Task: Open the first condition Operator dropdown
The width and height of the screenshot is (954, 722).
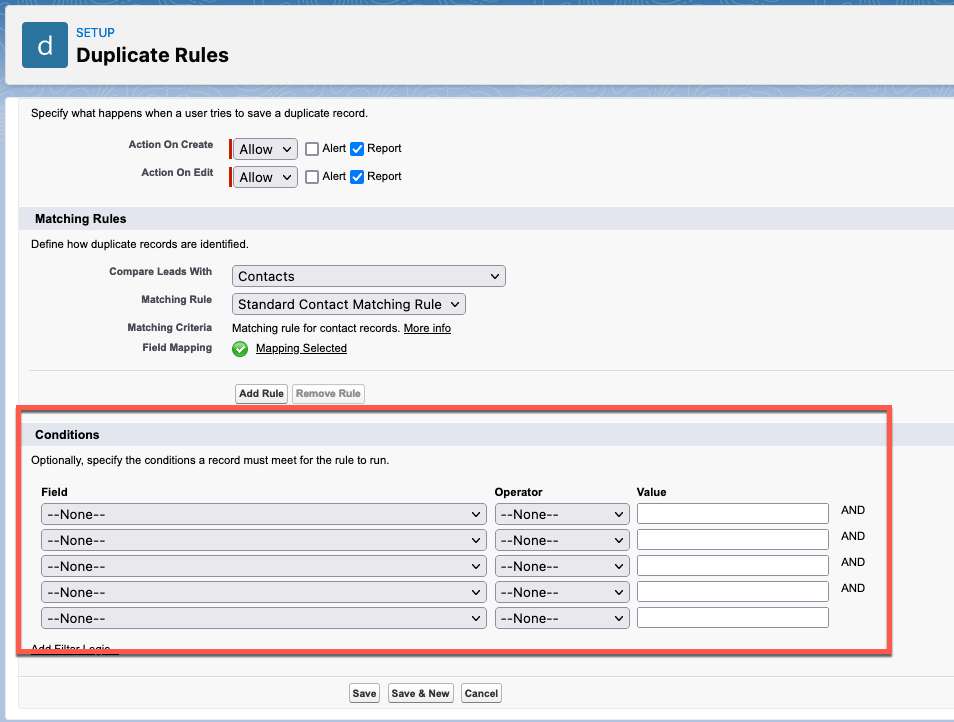Action: 561,514
